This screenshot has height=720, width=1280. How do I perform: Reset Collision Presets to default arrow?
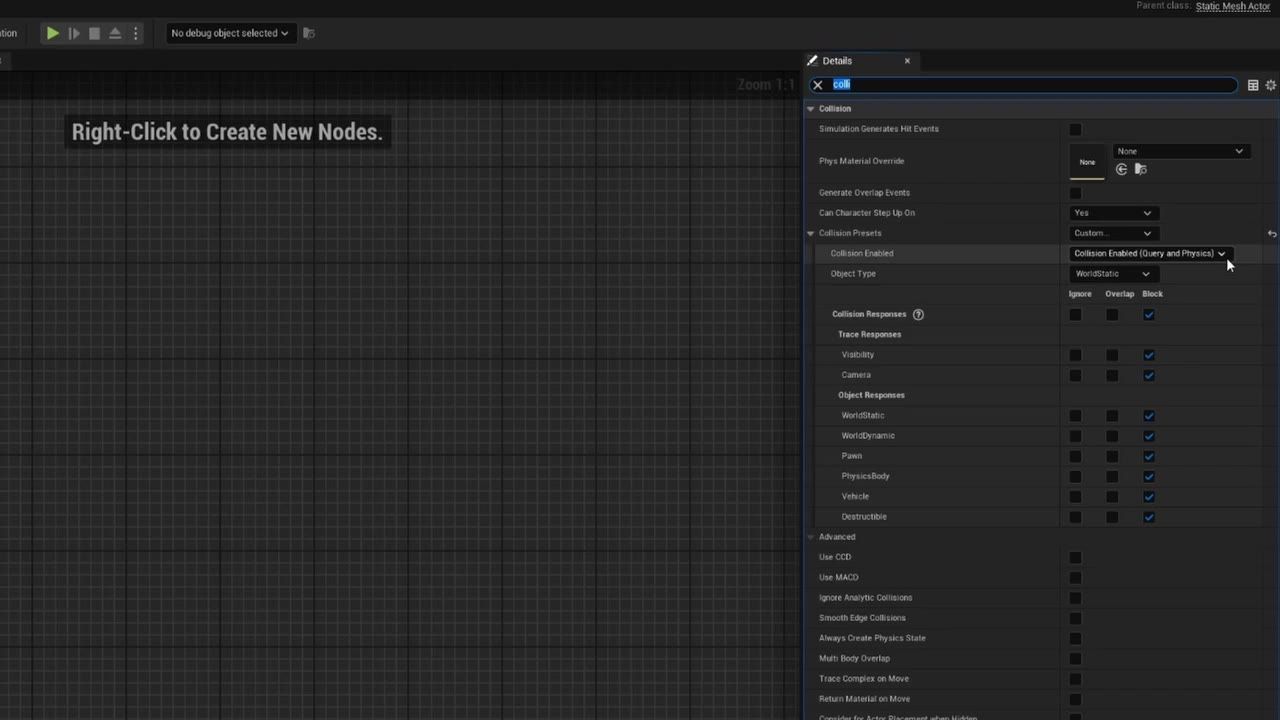point(1272,233)
